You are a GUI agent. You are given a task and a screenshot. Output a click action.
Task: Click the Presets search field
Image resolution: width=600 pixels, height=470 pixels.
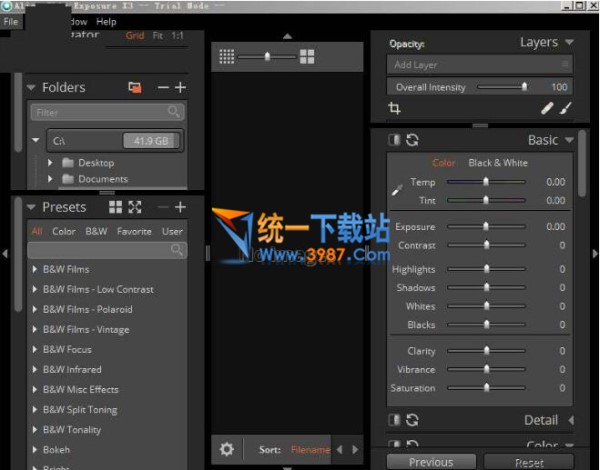(x=108, y=250)
